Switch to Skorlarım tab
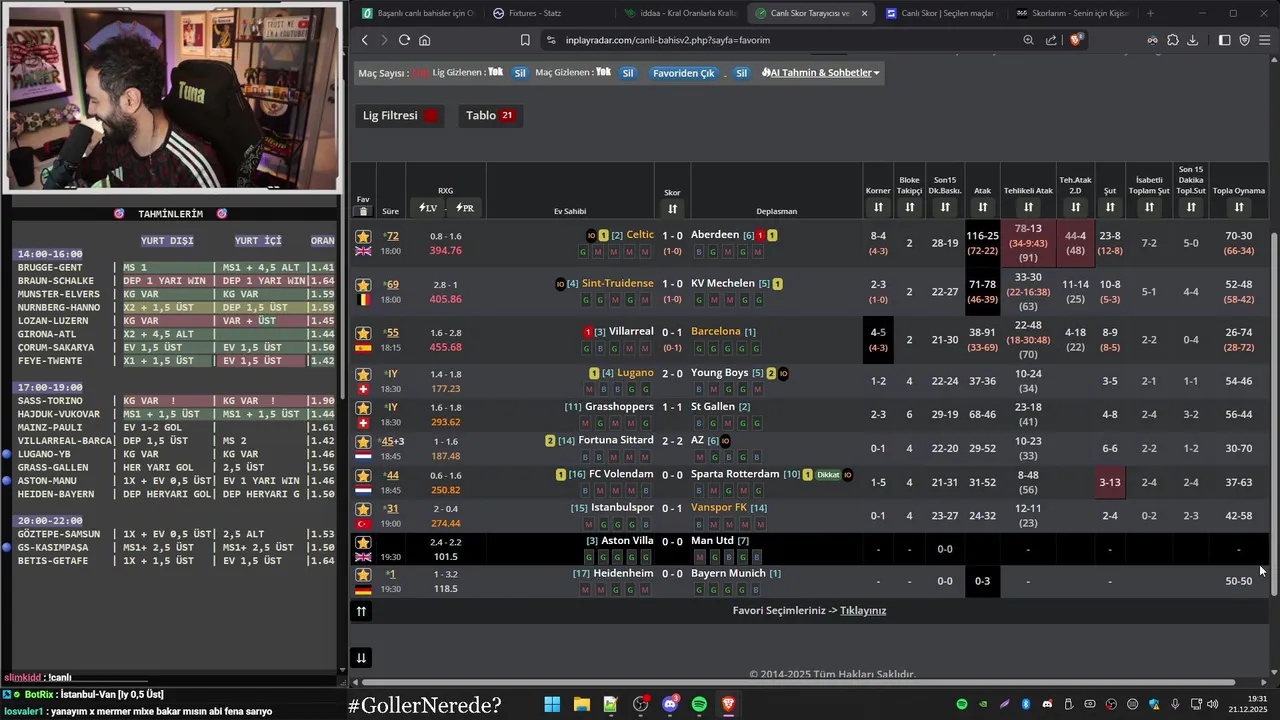The width and height of the screenshot is (1280, 720). pyautogui.click(x=1072, y=13)
